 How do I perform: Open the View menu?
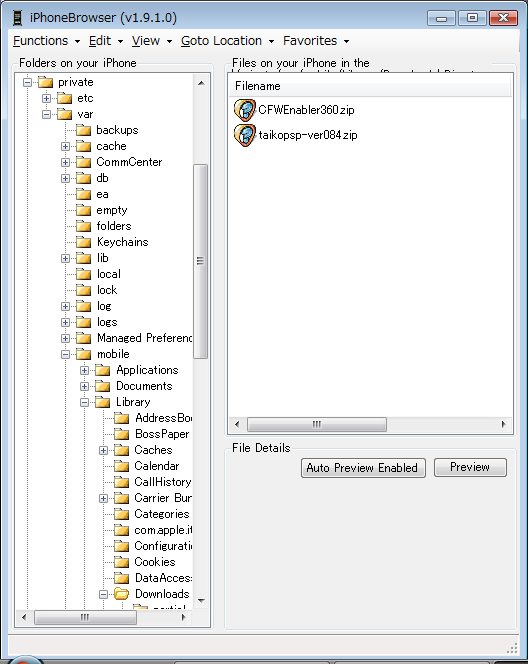(x=152, y=41)
